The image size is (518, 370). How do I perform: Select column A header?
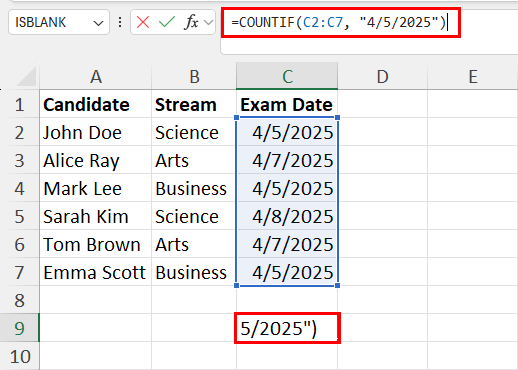click(x=96, y=76)
